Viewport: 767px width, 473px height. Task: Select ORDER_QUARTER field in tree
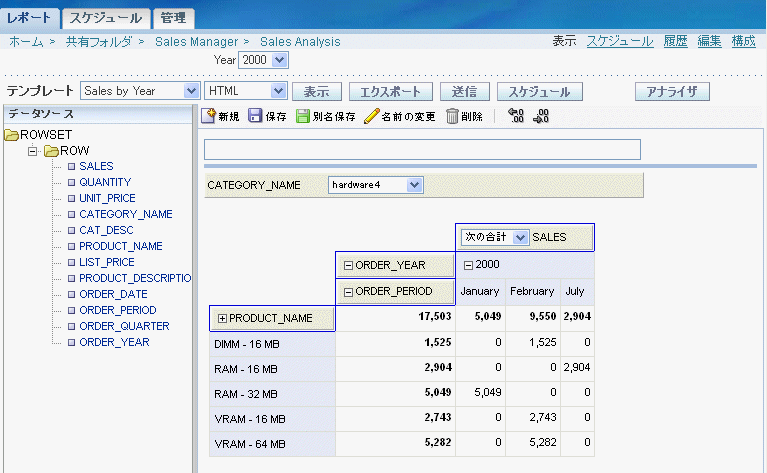point(124,326)
